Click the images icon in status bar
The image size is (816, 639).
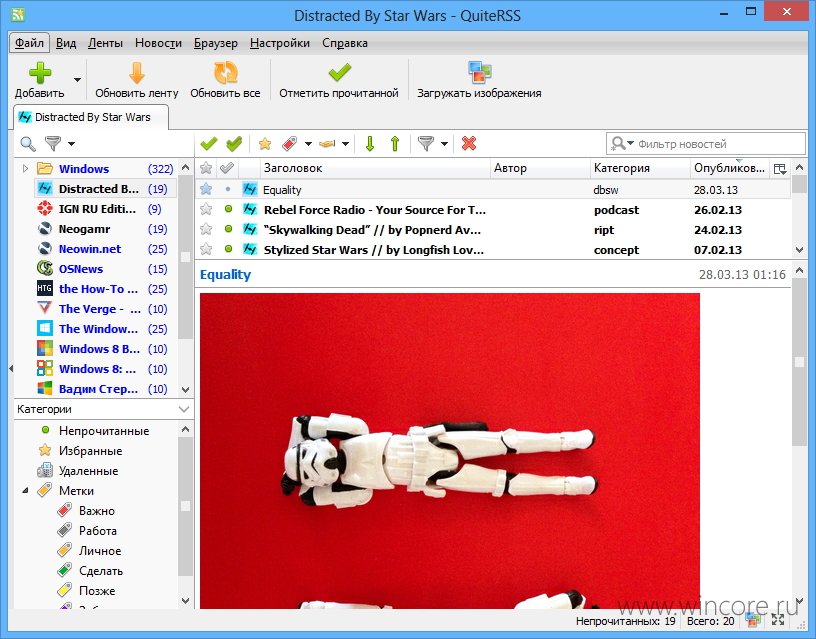[x=753, y=619]
